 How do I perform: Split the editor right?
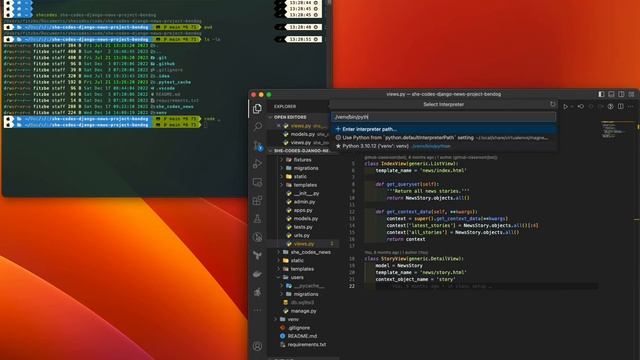(620, 107)
